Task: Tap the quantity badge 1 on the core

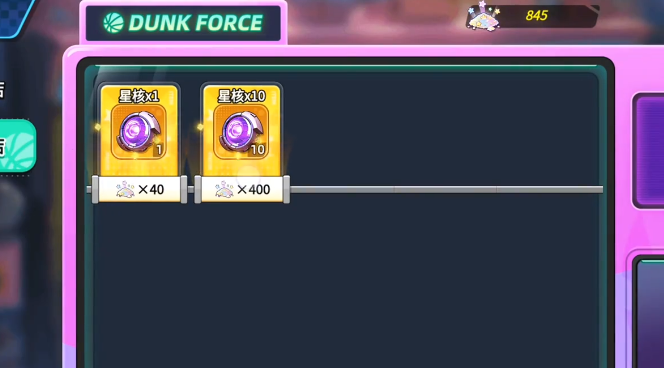Action: [x=159, y=149]
